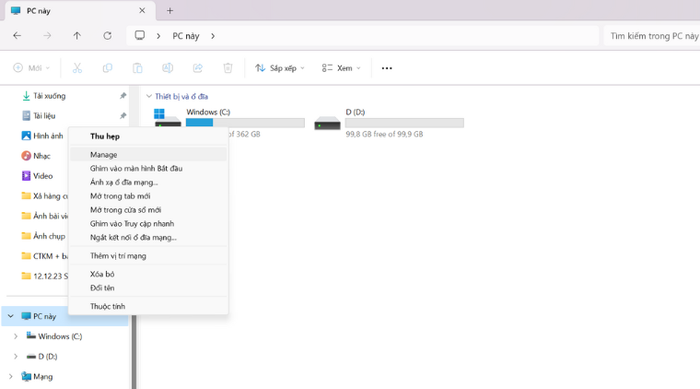Click the forward navigation arrow

[47, 36]
